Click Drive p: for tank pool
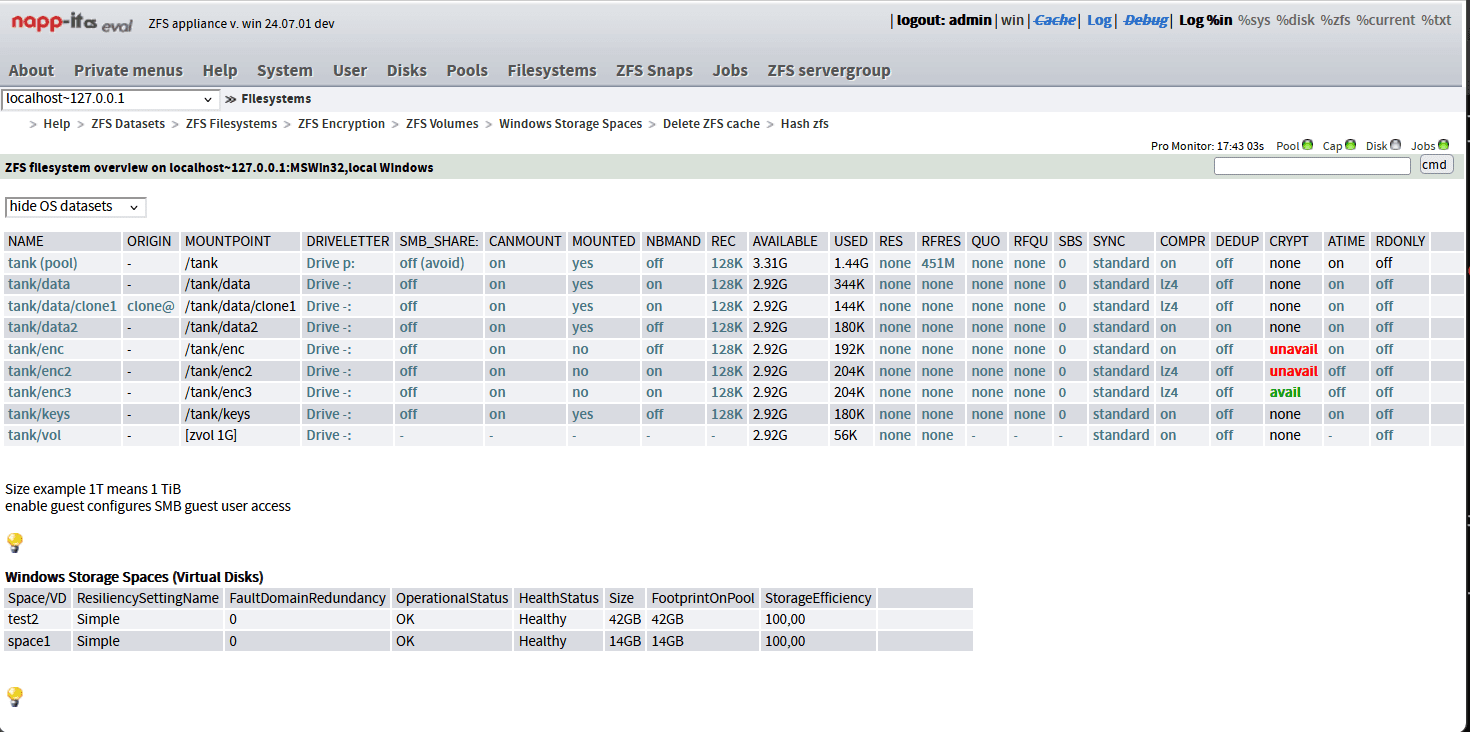Image resolution: width=1470 pixels, height=732 pixels. 331,263
